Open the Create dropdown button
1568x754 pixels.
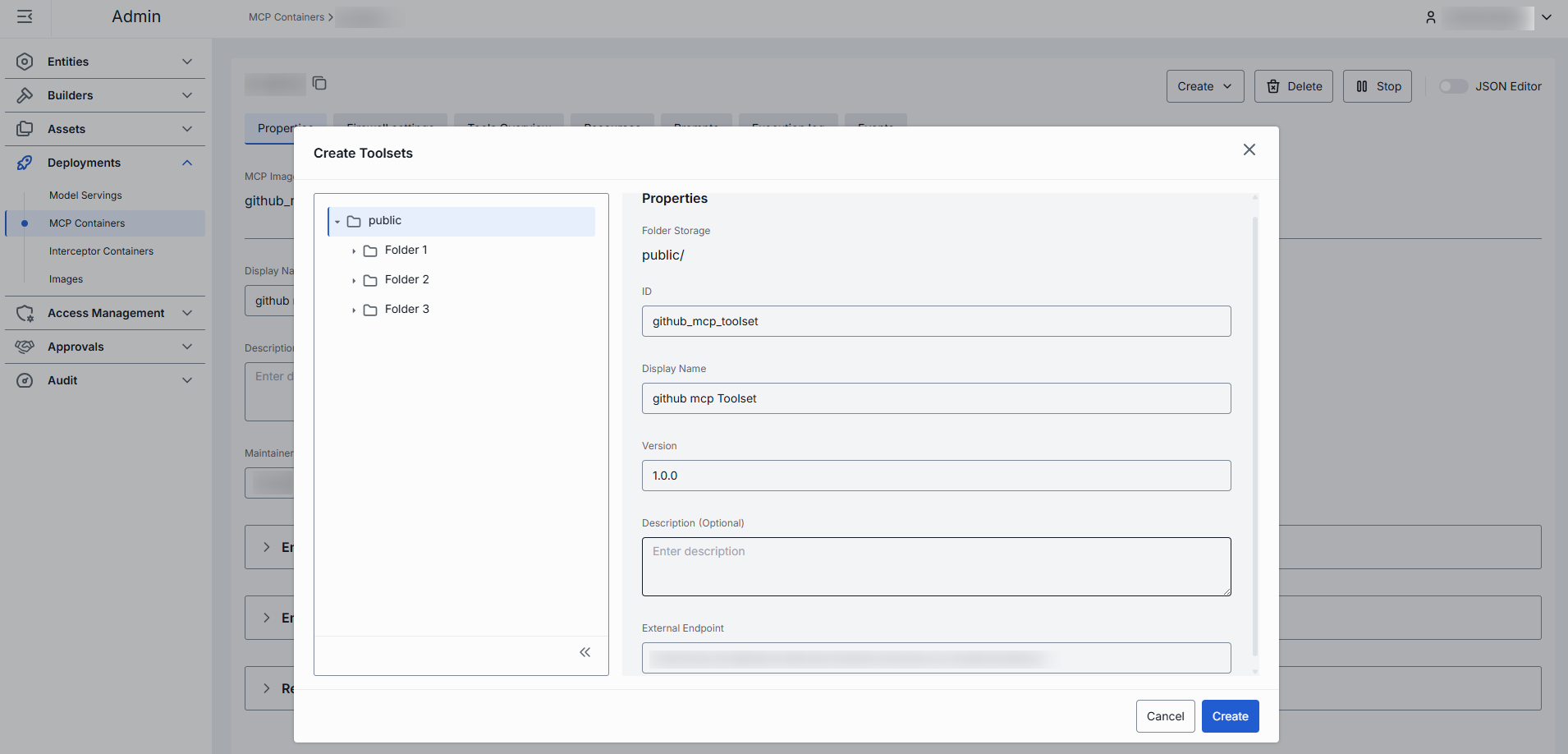pos(1204,86)
